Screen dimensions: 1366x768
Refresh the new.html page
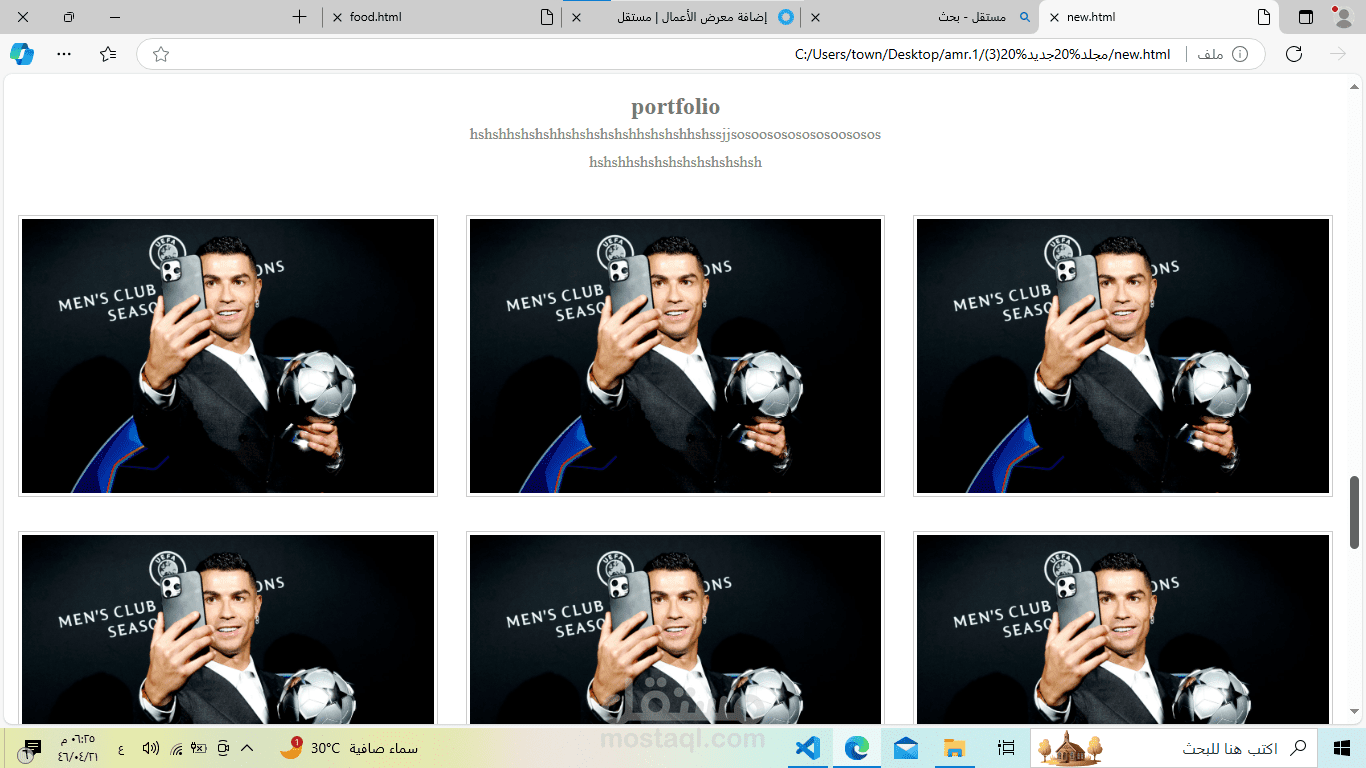coord(1294,54)
